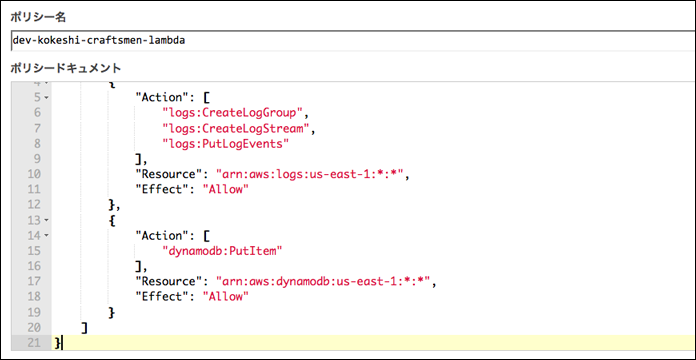Click "logs:CreateLogStream" string
696x360 pixels.
click(236, 128)
